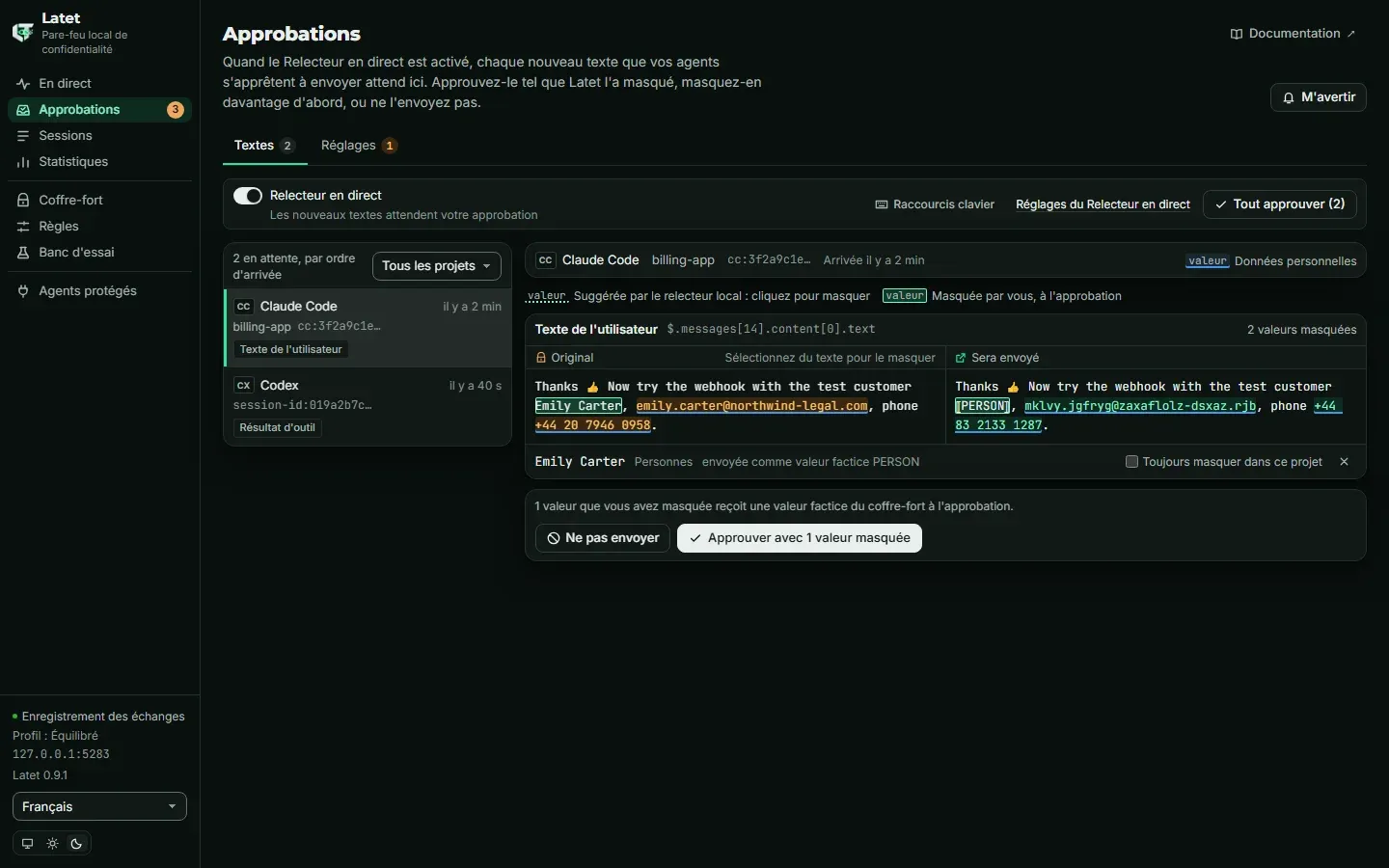Click the Résultat d'outil tag
The height and width of the screenshot is (868, 1389).
pyautogui.click(x=278, y=428)
